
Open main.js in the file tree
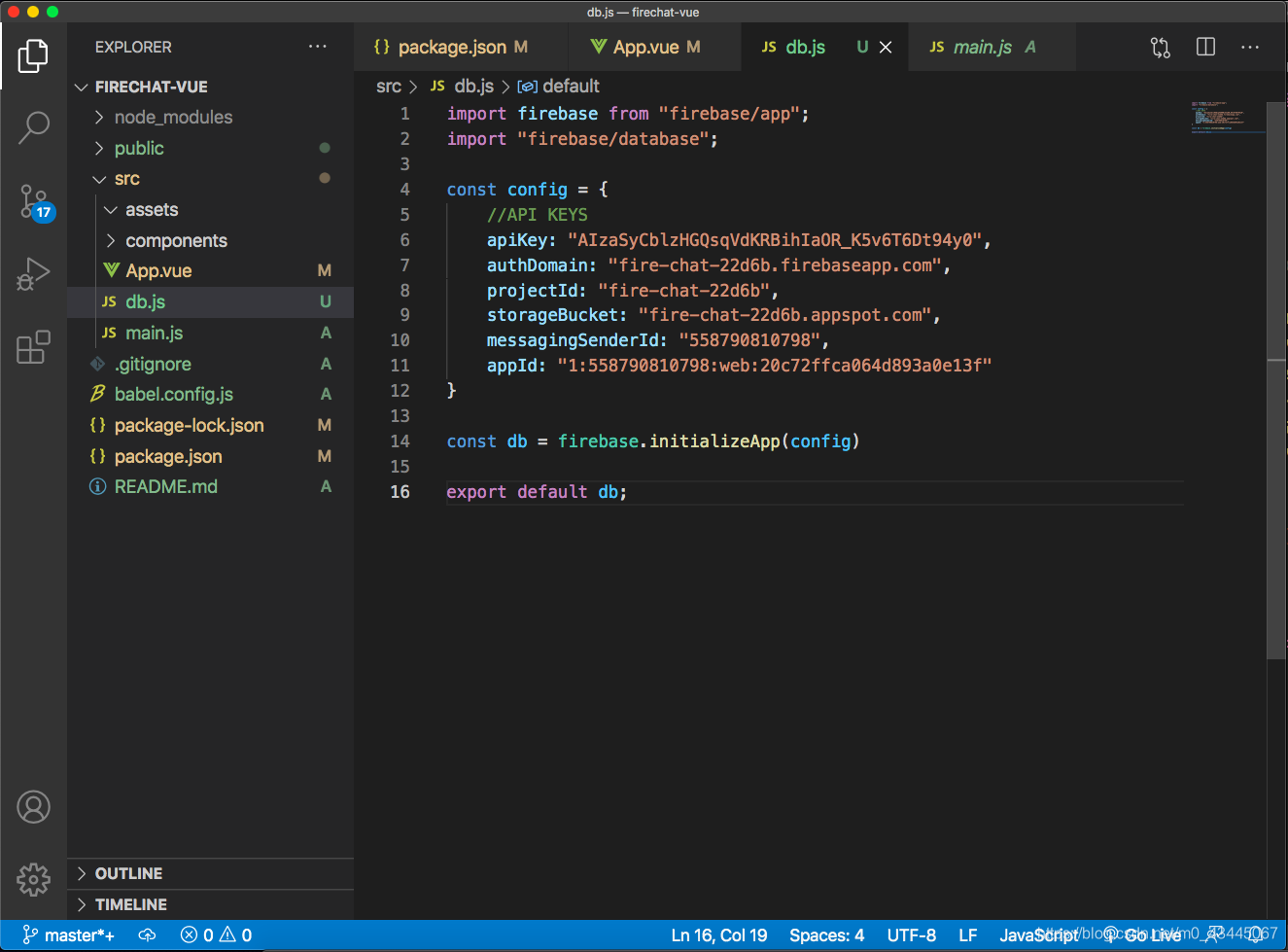point(210,333)
